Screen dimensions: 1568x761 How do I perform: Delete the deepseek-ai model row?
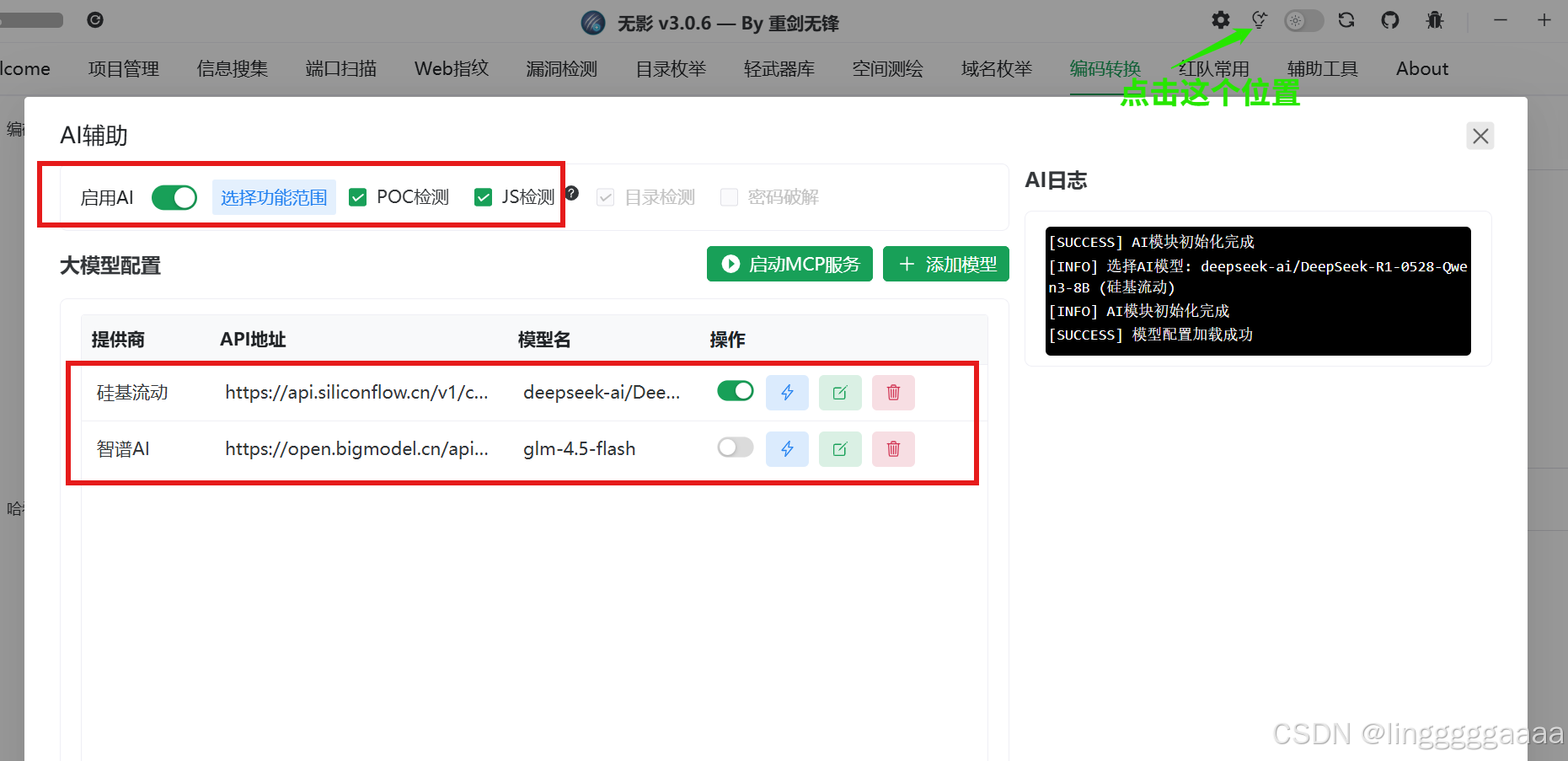(892, 392)
